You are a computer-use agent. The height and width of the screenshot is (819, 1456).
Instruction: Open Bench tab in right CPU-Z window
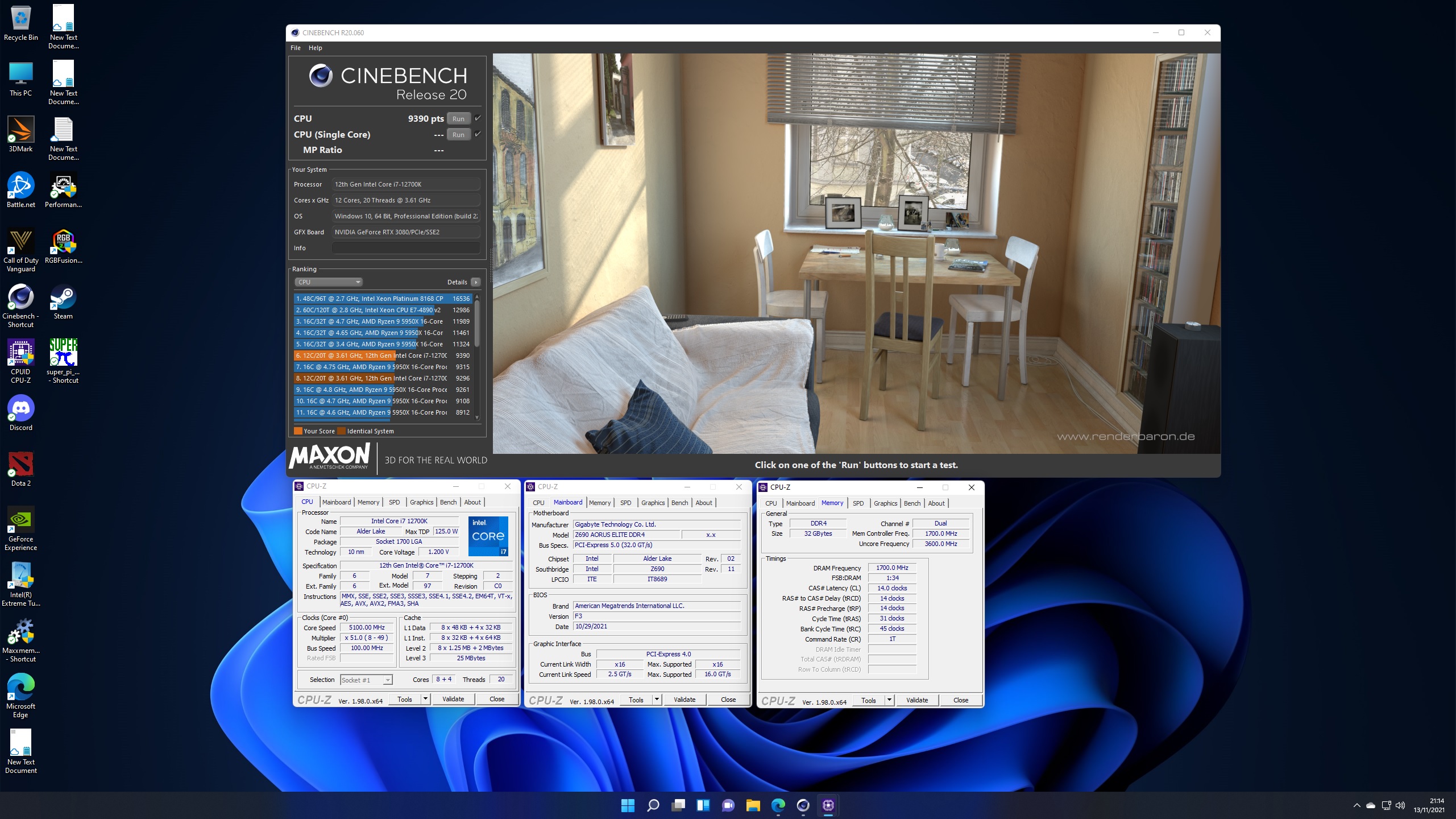tap(912, 503)
